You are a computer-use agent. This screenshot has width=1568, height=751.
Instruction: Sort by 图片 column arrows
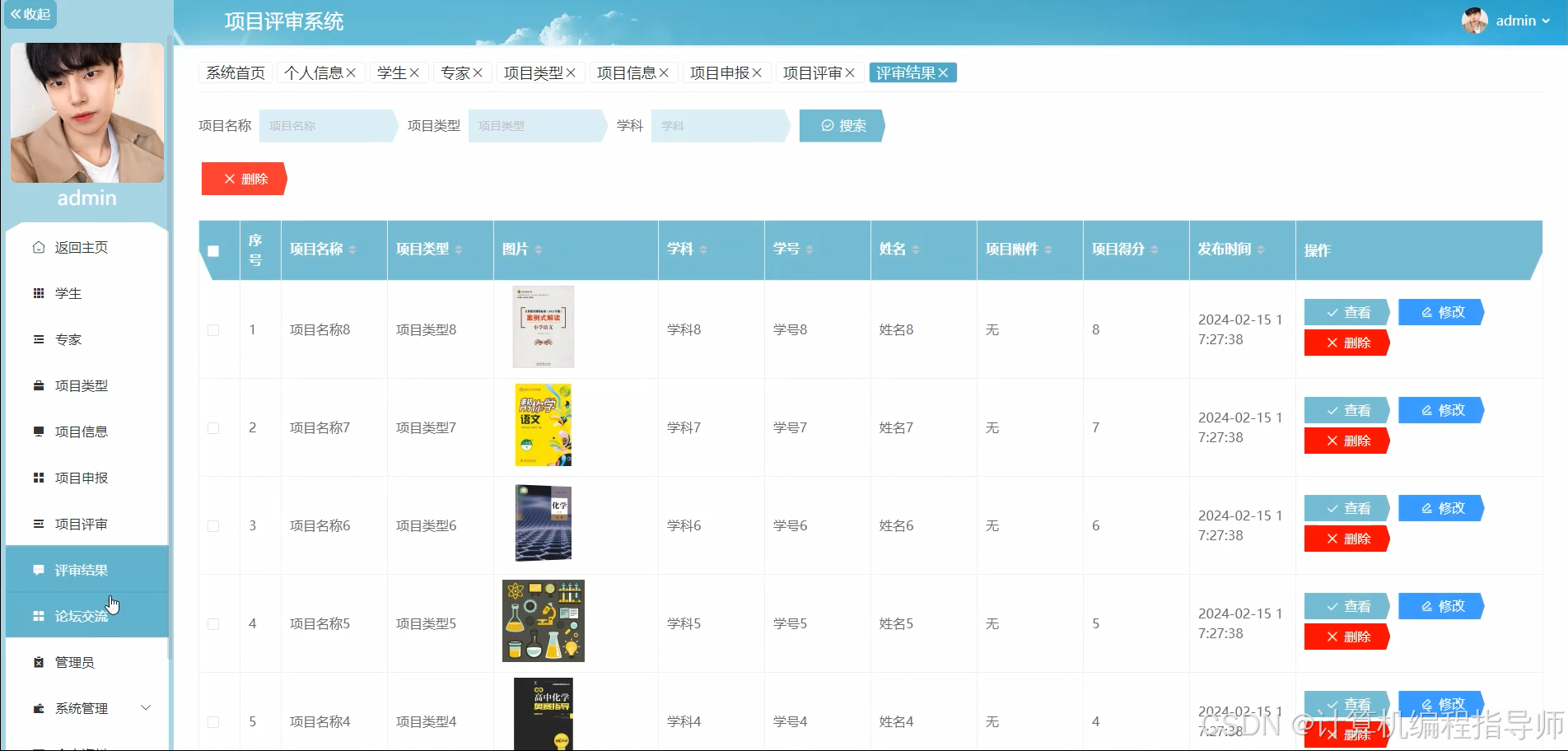pos(539,250)
